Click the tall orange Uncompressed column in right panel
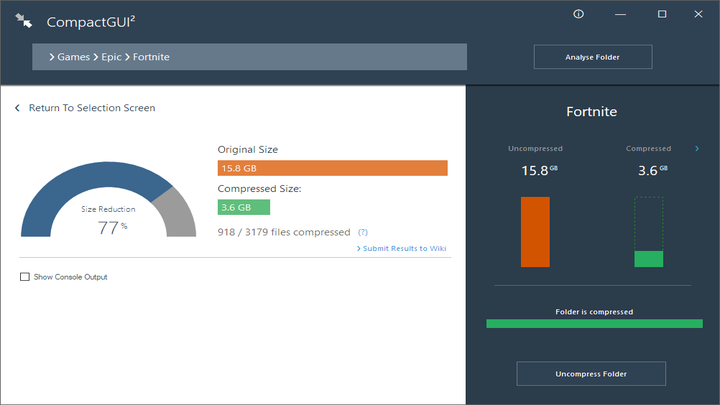Screen dimensions: 720x405 pyautogui.click(x=535, y=231)
